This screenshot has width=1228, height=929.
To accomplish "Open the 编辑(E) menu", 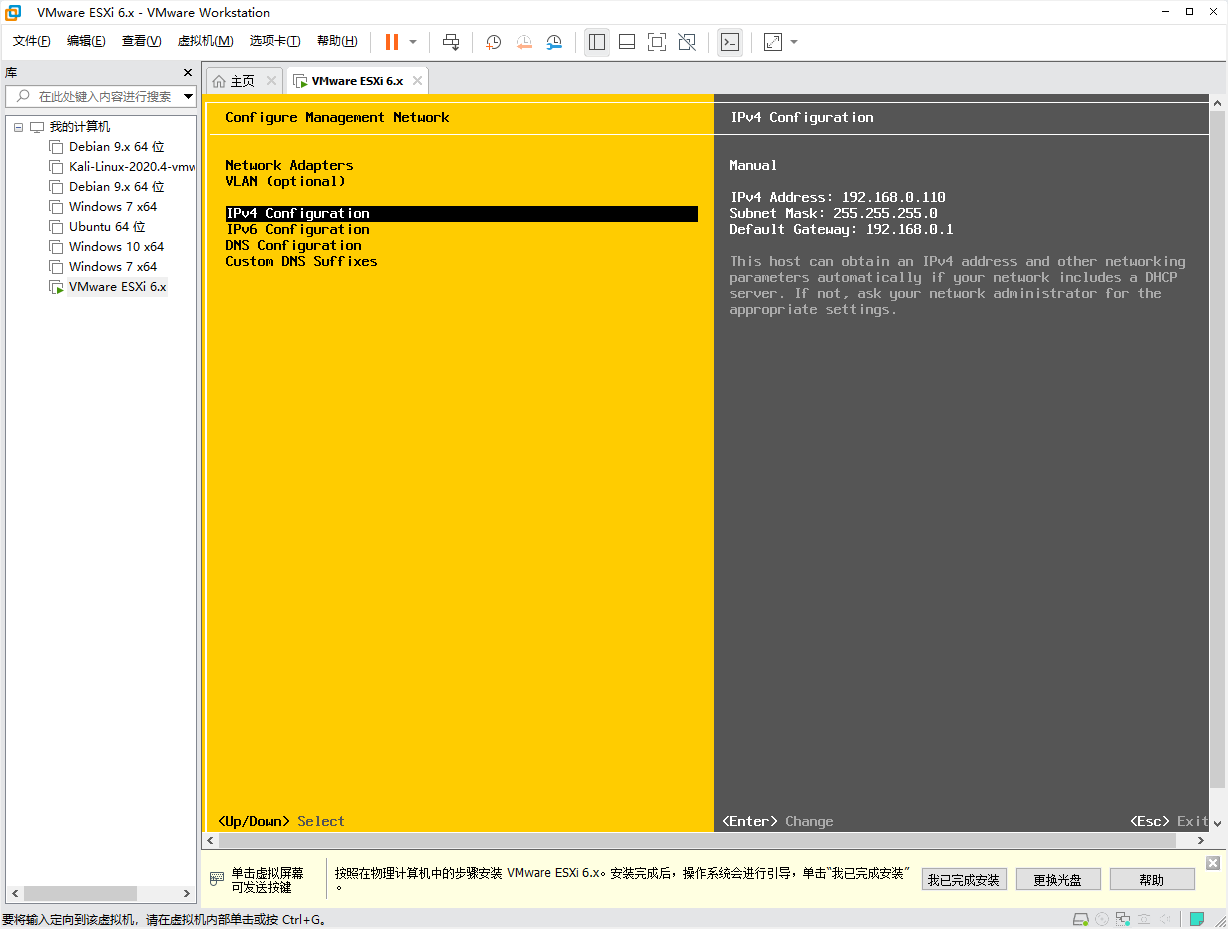I will 86,41.
